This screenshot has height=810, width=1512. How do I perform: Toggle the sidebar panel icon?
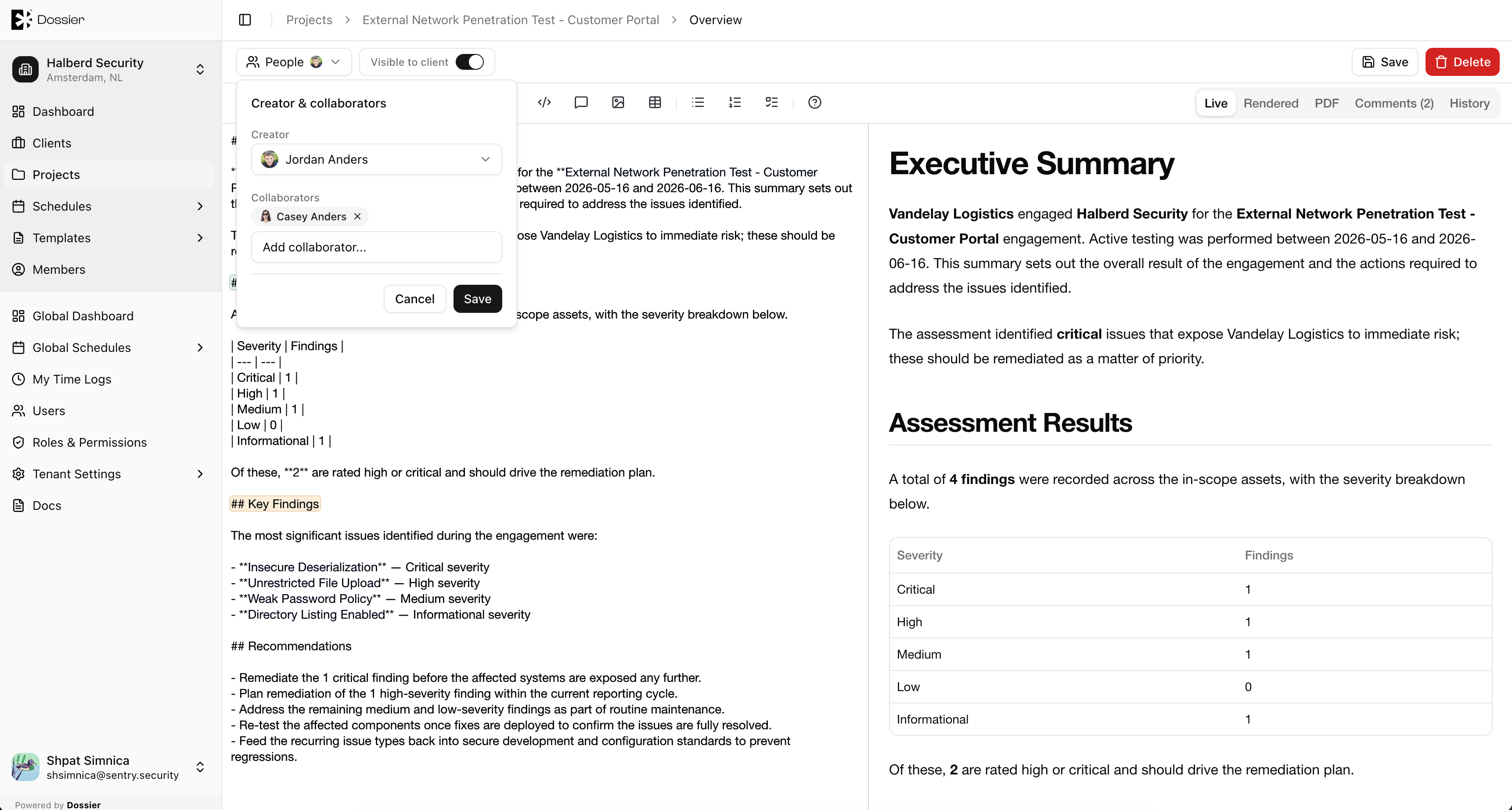click(245, 20)
